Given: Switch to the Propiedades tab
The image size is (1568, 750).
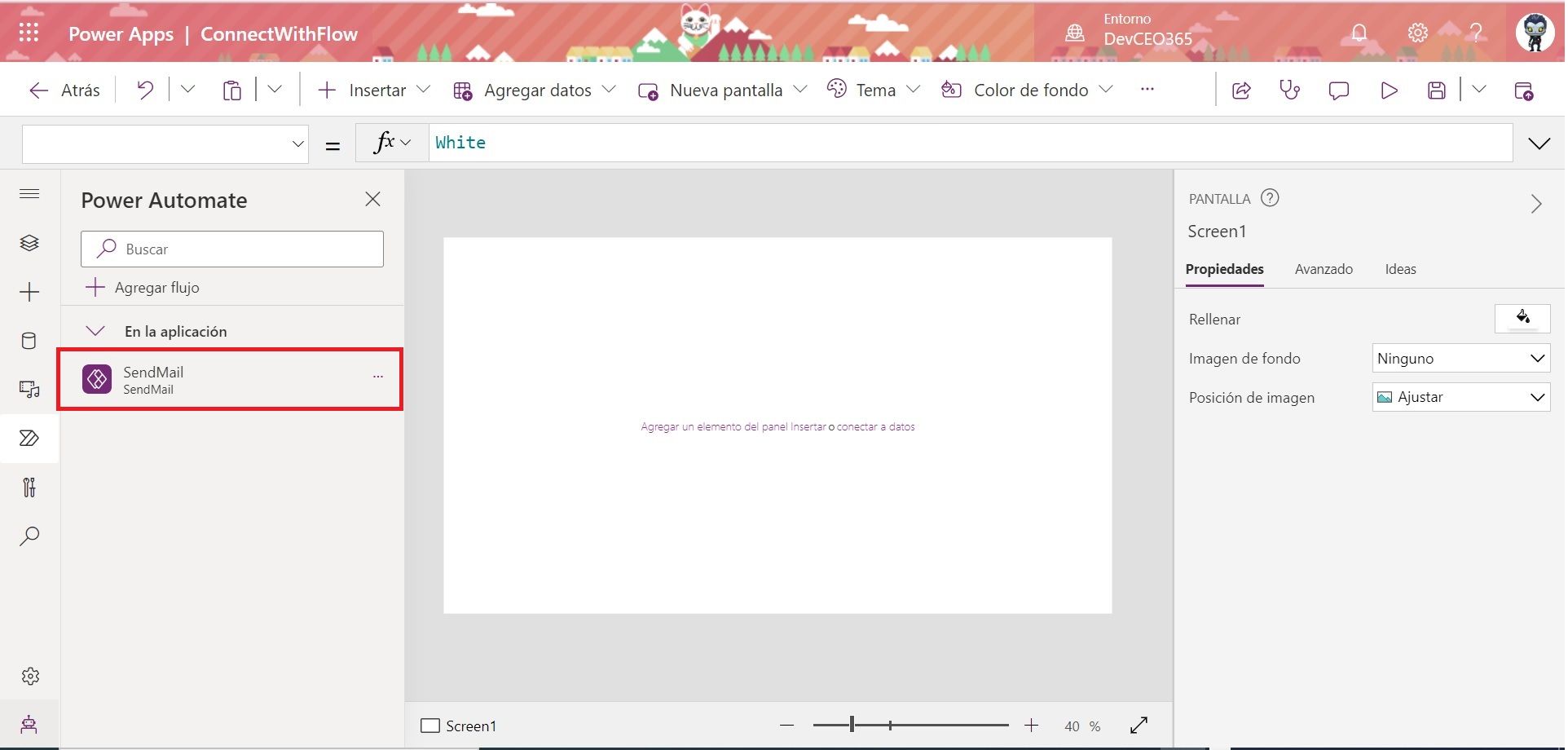Looking at the screenshot, I should pos(1224,269).
